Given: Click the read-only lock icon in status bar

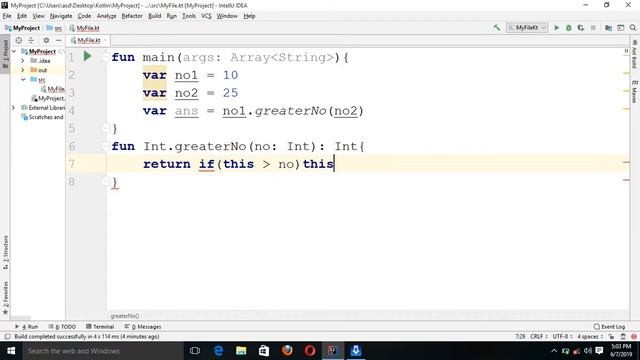Looking at the screenshot, I should 611,337.
